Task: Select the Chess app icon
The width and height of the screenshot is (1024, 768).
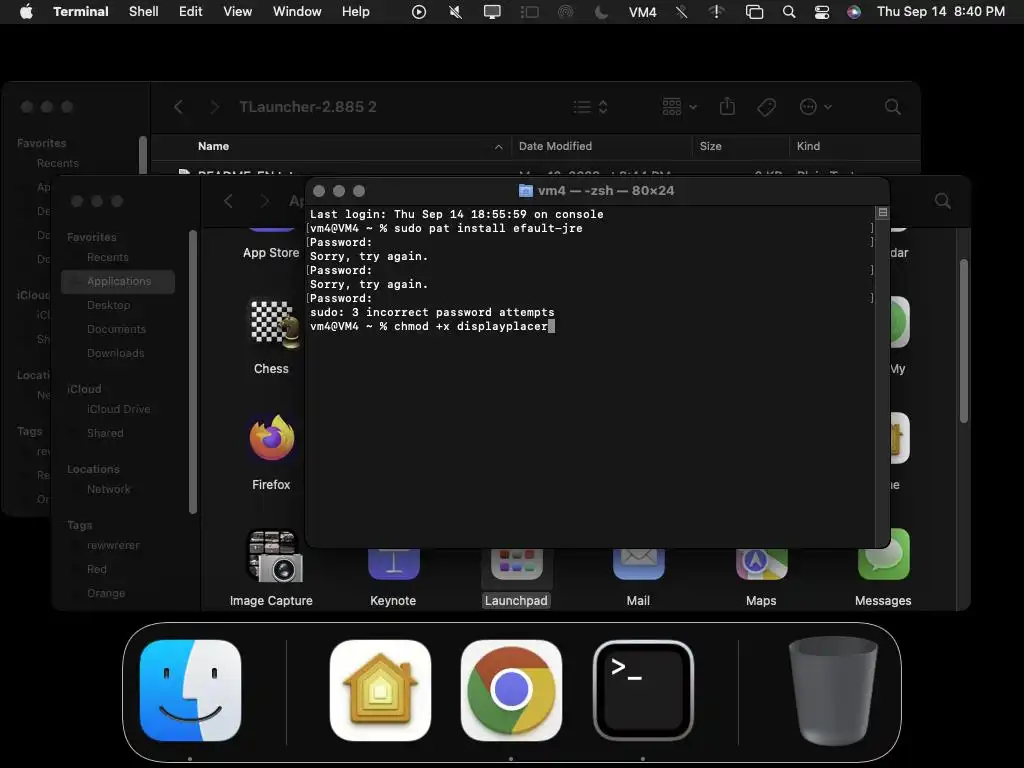Action: coord(274,323)
